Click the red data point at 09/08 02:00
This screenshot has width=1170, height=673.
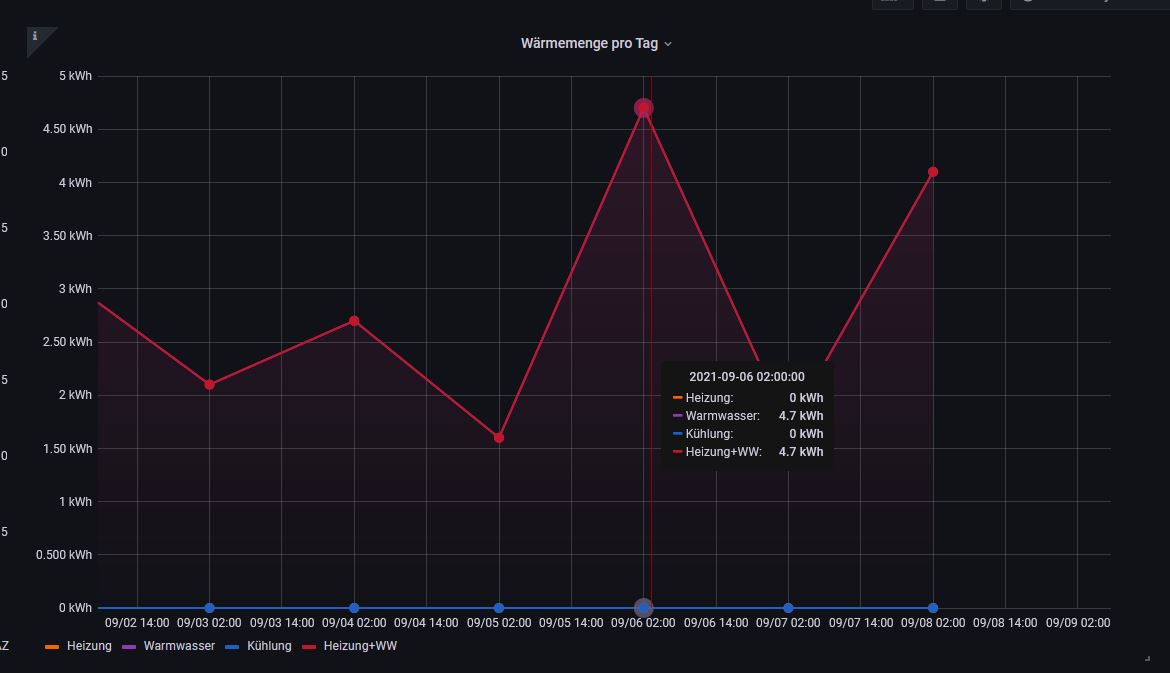(x=933, y=172)
